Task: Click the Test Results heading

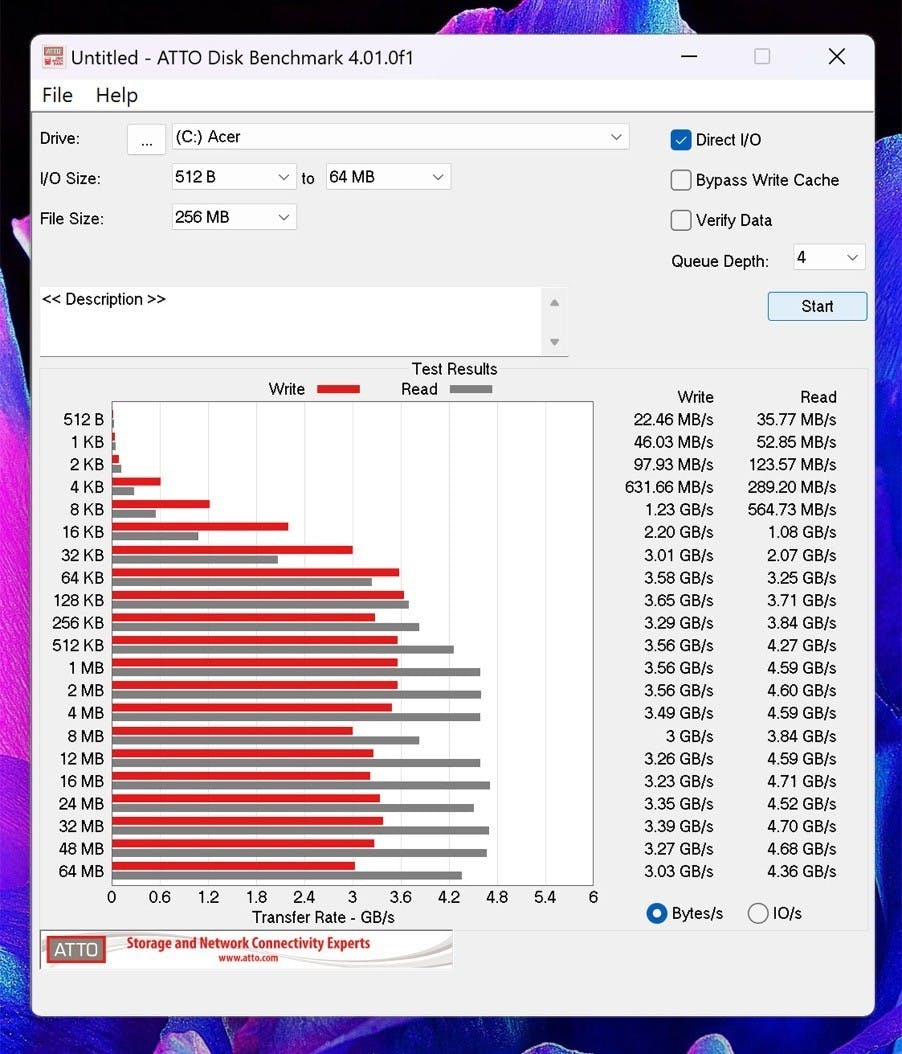Action: pyautogui.click(x=454, y=369)
